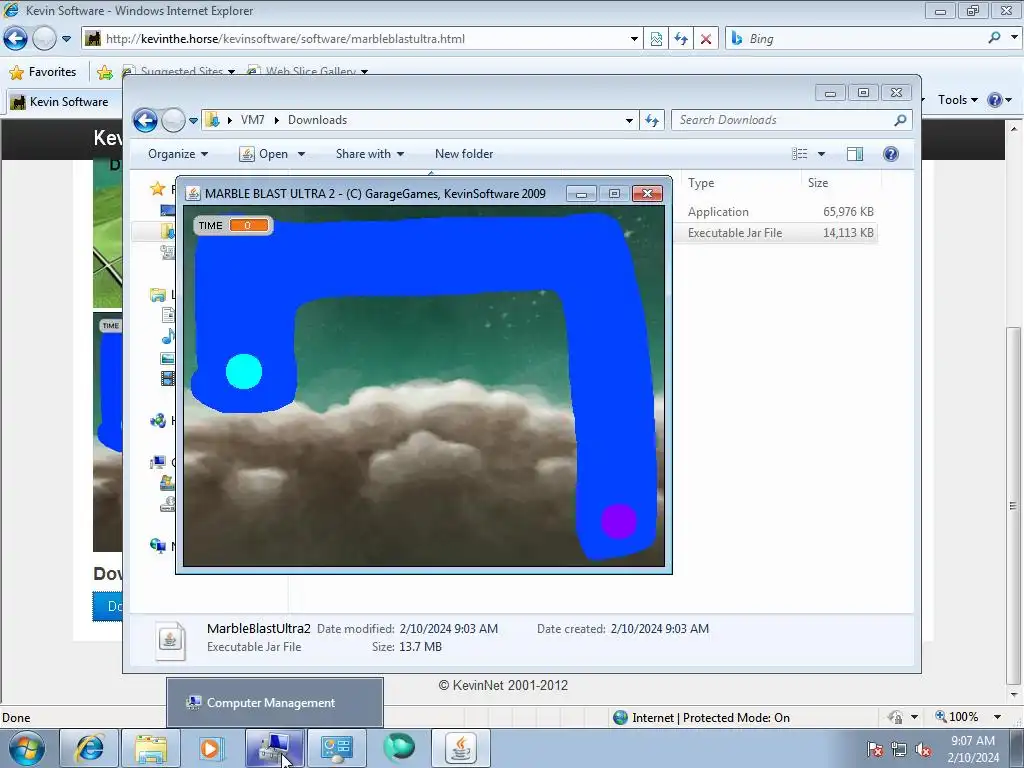This screenshot has width=1024, height=768.
Task: Click the muted volume speaker tray icon
Action: 923,750
